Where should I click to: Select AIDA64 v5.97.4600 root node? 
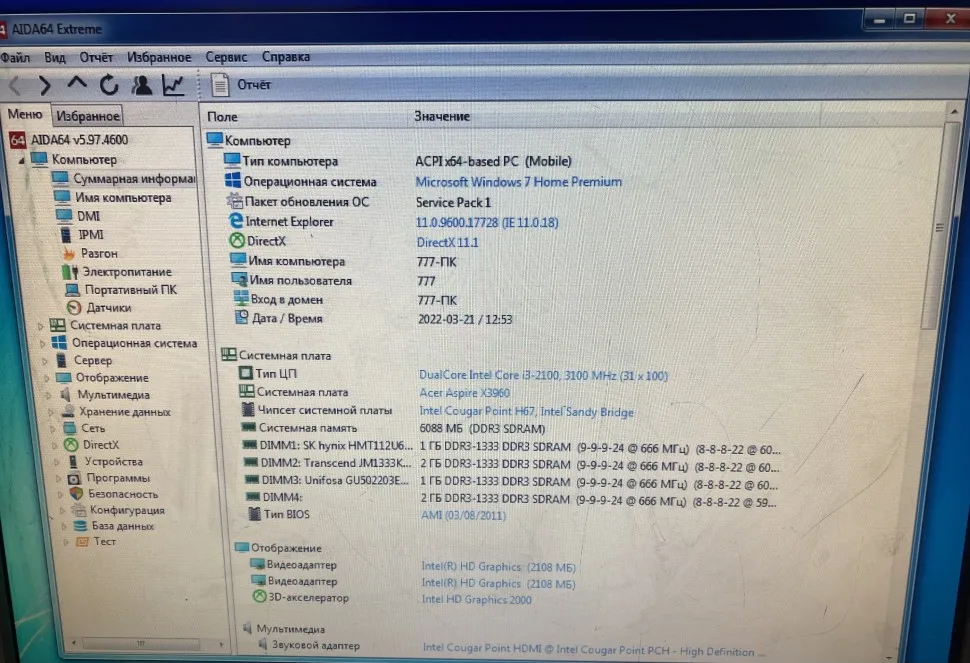79,140
